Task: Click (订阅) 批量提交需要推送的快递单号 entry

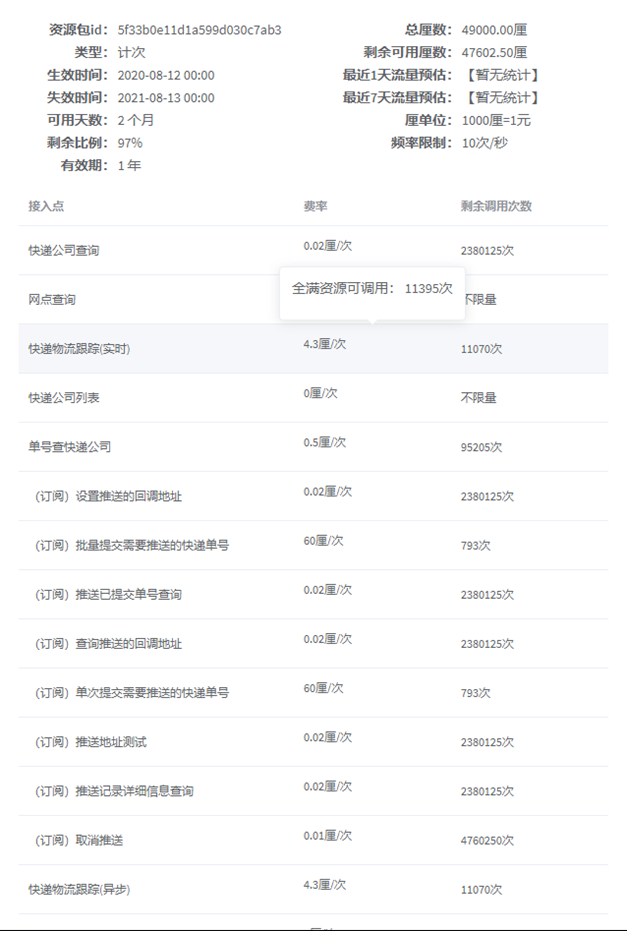Action: coord(132,545)
